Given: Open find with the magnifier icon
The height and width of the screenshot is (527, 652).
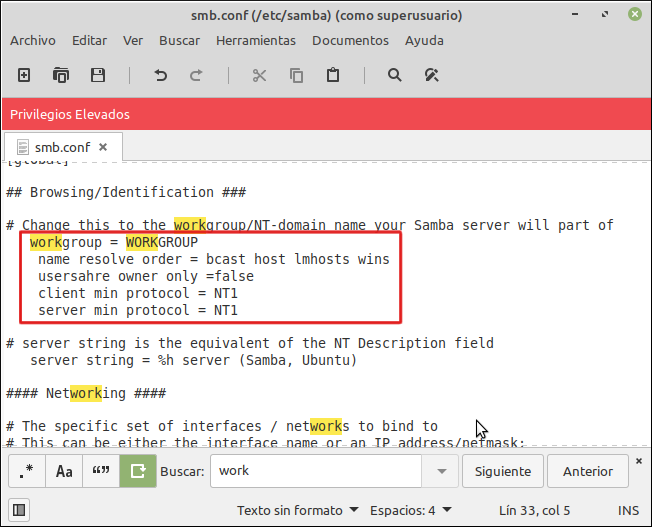Looking at the screenshot, I should tap(395, 75).
